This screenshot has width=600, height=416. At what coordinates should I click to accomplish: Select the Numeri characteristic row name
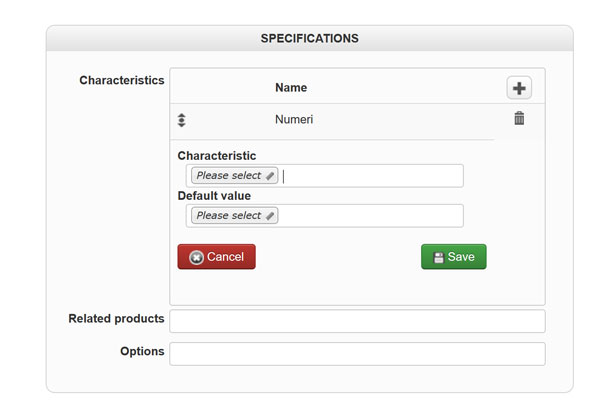click(294, 119)
